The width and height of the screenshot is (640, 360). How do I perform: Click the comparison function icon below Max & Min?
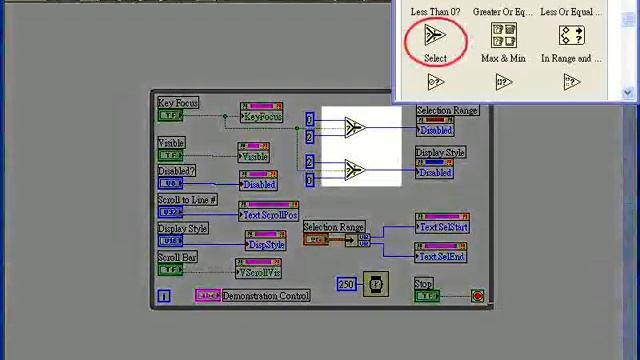503,82
